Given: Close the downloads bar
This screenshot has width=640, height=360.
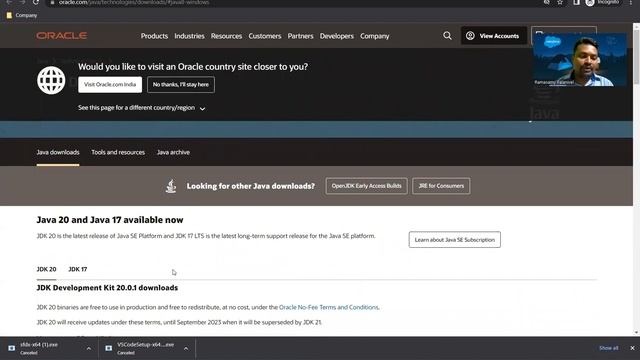Looking at the screenshot, I should 632,348.
